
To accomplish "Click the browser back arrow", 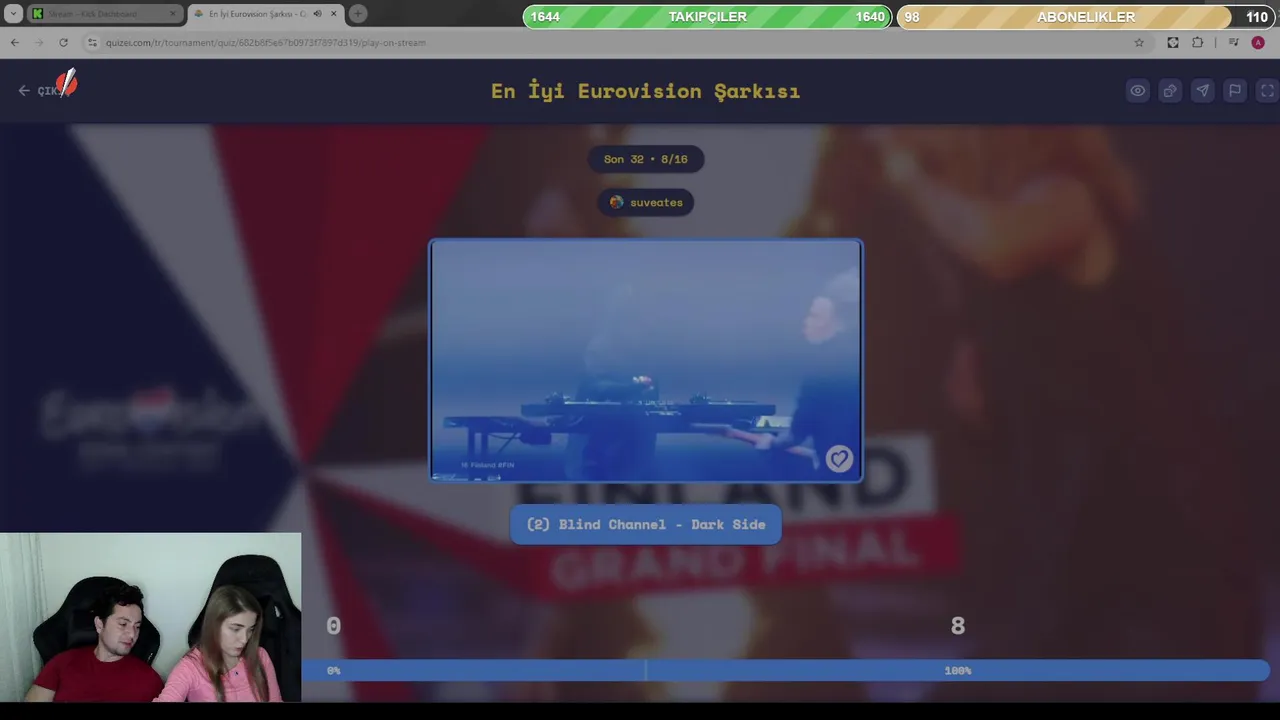I will click(x=15, y=42).
